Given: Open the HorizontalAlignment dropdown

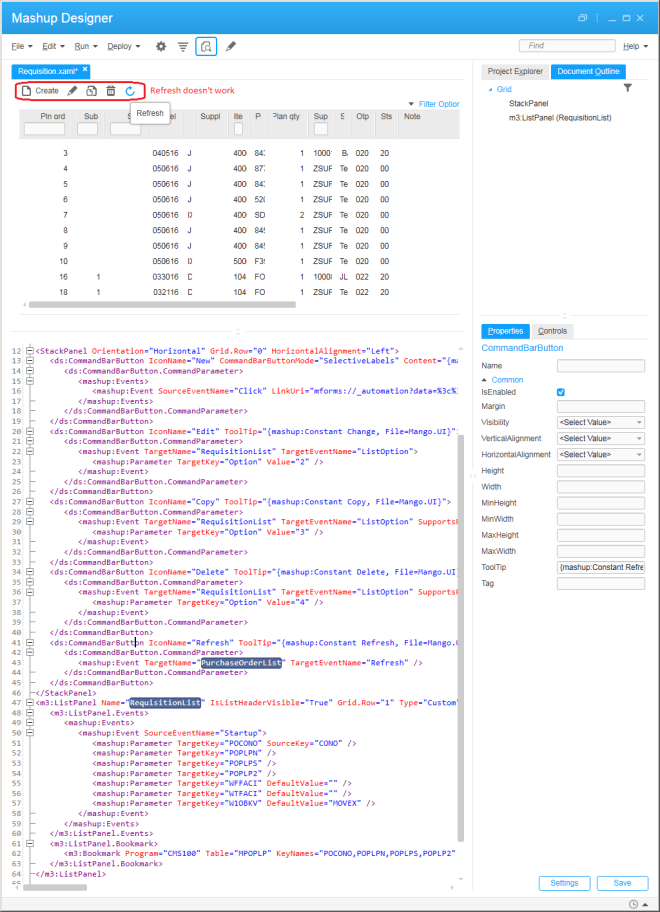Looking at the screenshot, I should tap(600, 454).
